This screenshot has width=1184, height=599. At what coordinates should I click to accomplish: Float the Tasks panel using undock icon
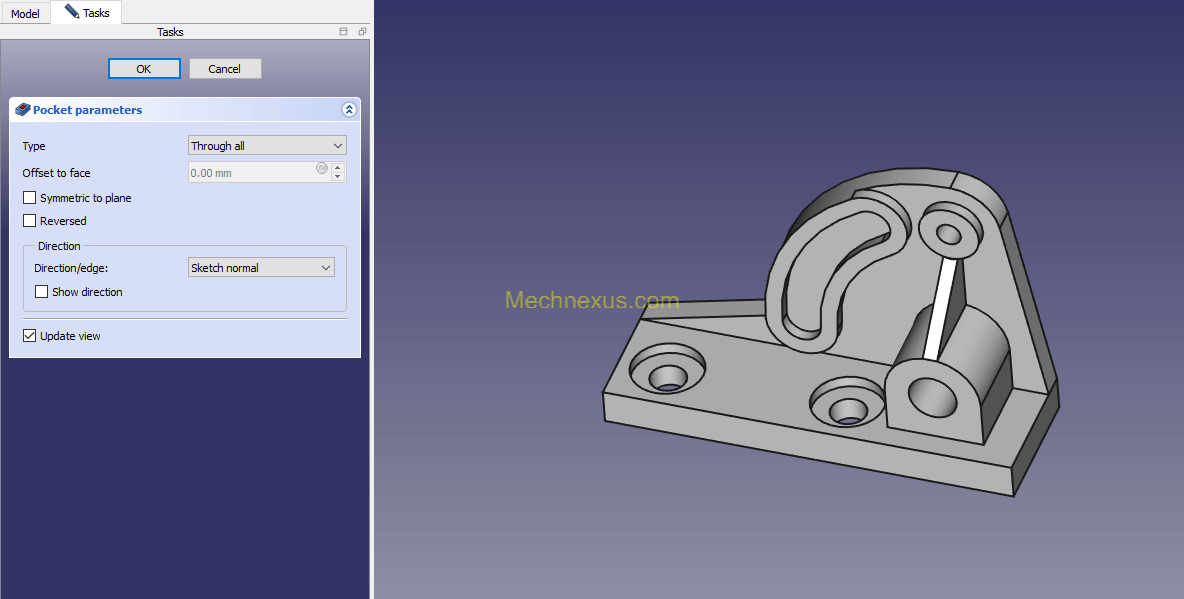click(362, 32)
